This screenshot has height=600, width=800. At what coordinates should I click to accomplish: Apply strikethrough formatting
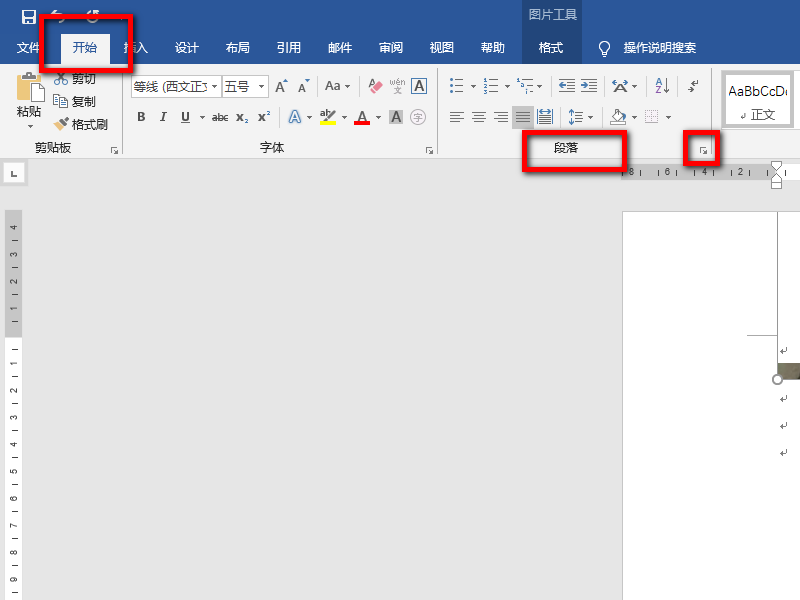(219, 117)
